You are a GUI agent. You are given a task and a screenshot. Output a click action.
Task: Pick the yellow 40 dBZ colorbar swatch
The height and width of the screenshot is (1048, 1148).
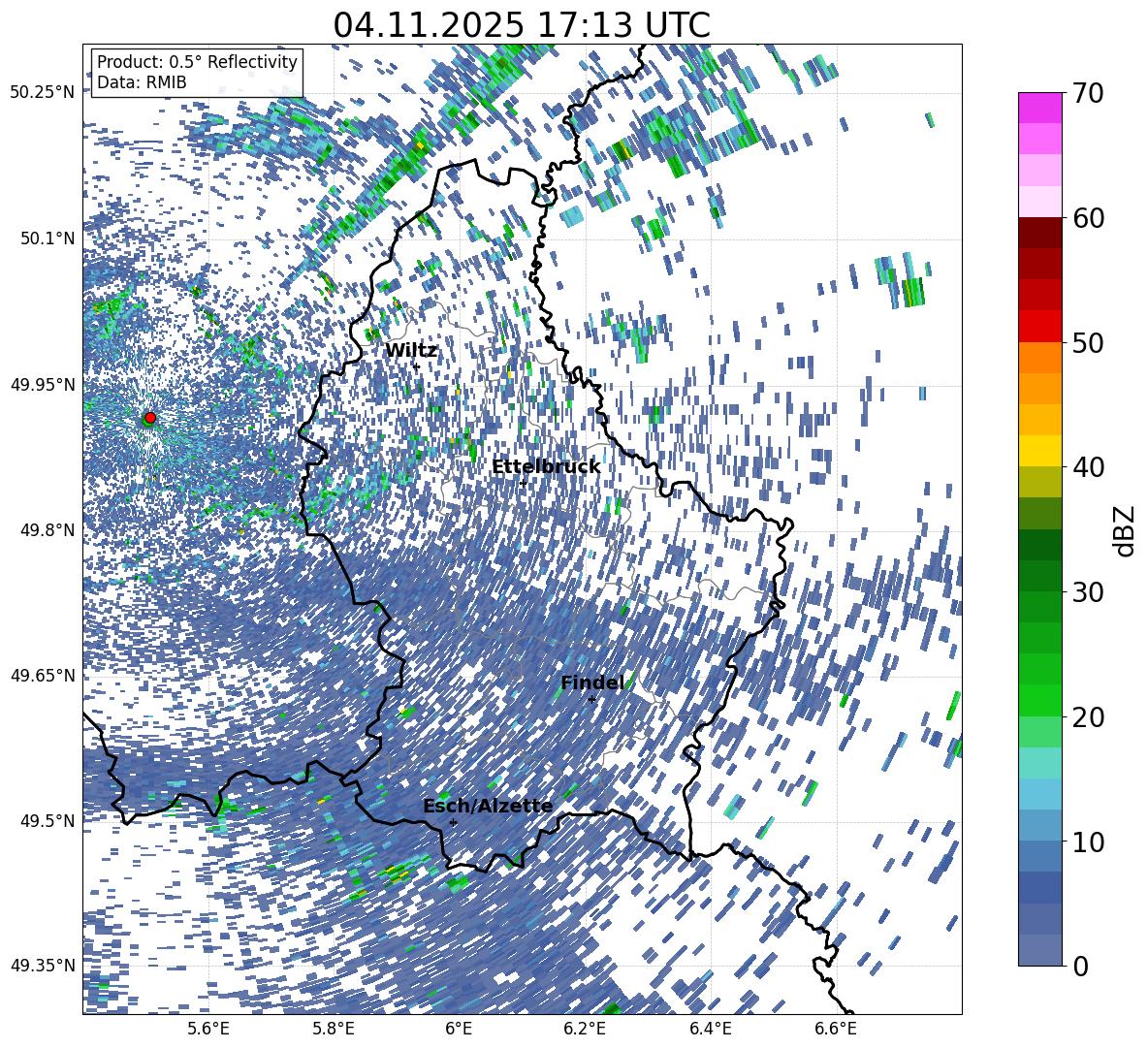[1040, 451]
